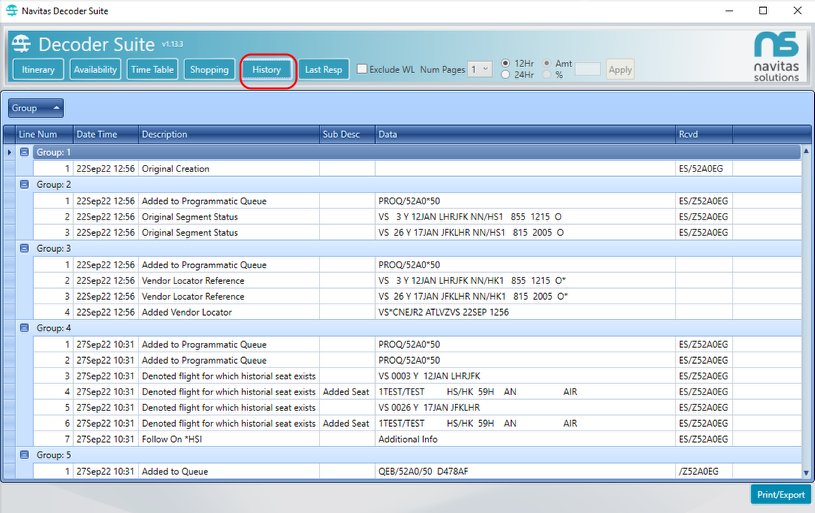This screenshot has width=815, height=513.
Task: Click the Print/Export button
Action: (x=781, y=494)
